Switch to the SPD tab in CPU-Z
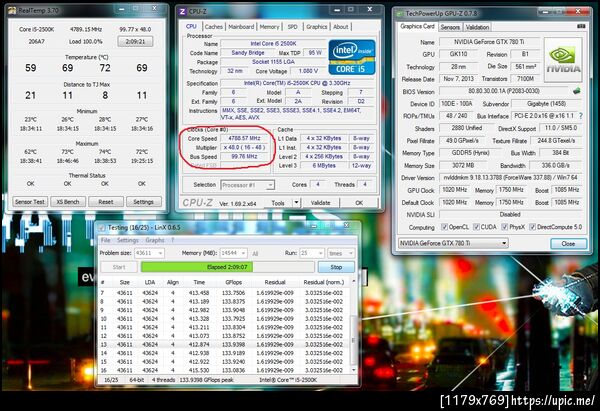Image resolution: width=600 pixels, height=411 pixels. [x=292, y=27]
